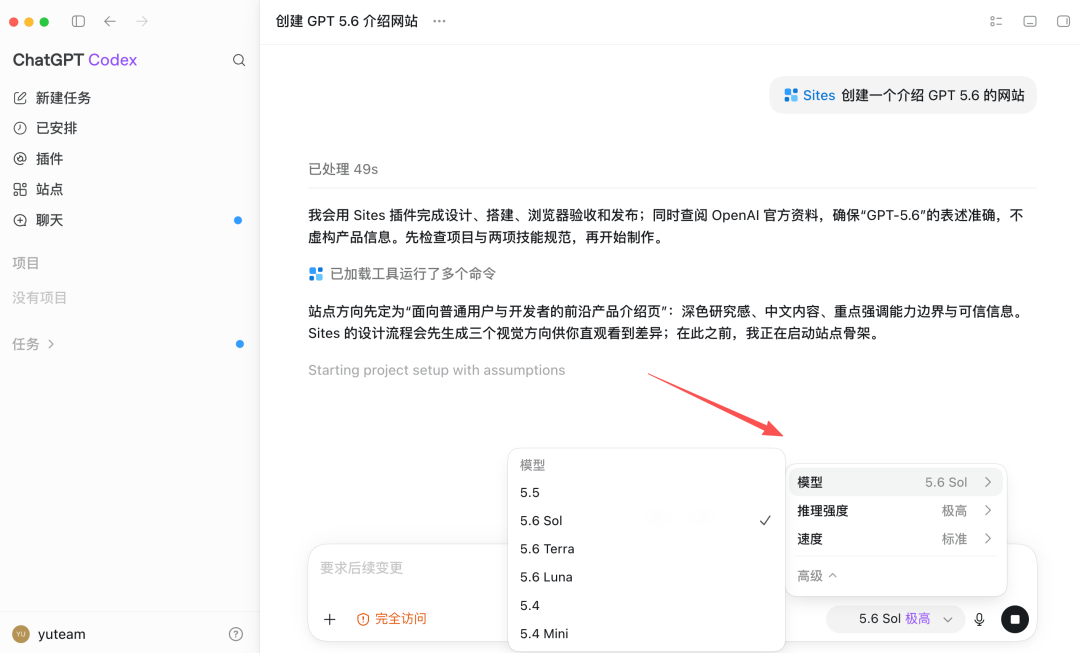The height and width of the screenshot is (653, 1080).
Task: Open the 聊天 sidebar item
Action: (x=129, y=220)
